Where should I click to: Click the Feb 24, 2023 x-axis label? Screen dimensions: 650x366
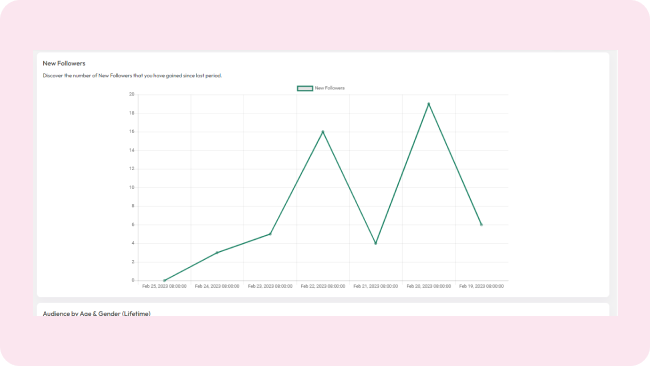click(217, 286)
